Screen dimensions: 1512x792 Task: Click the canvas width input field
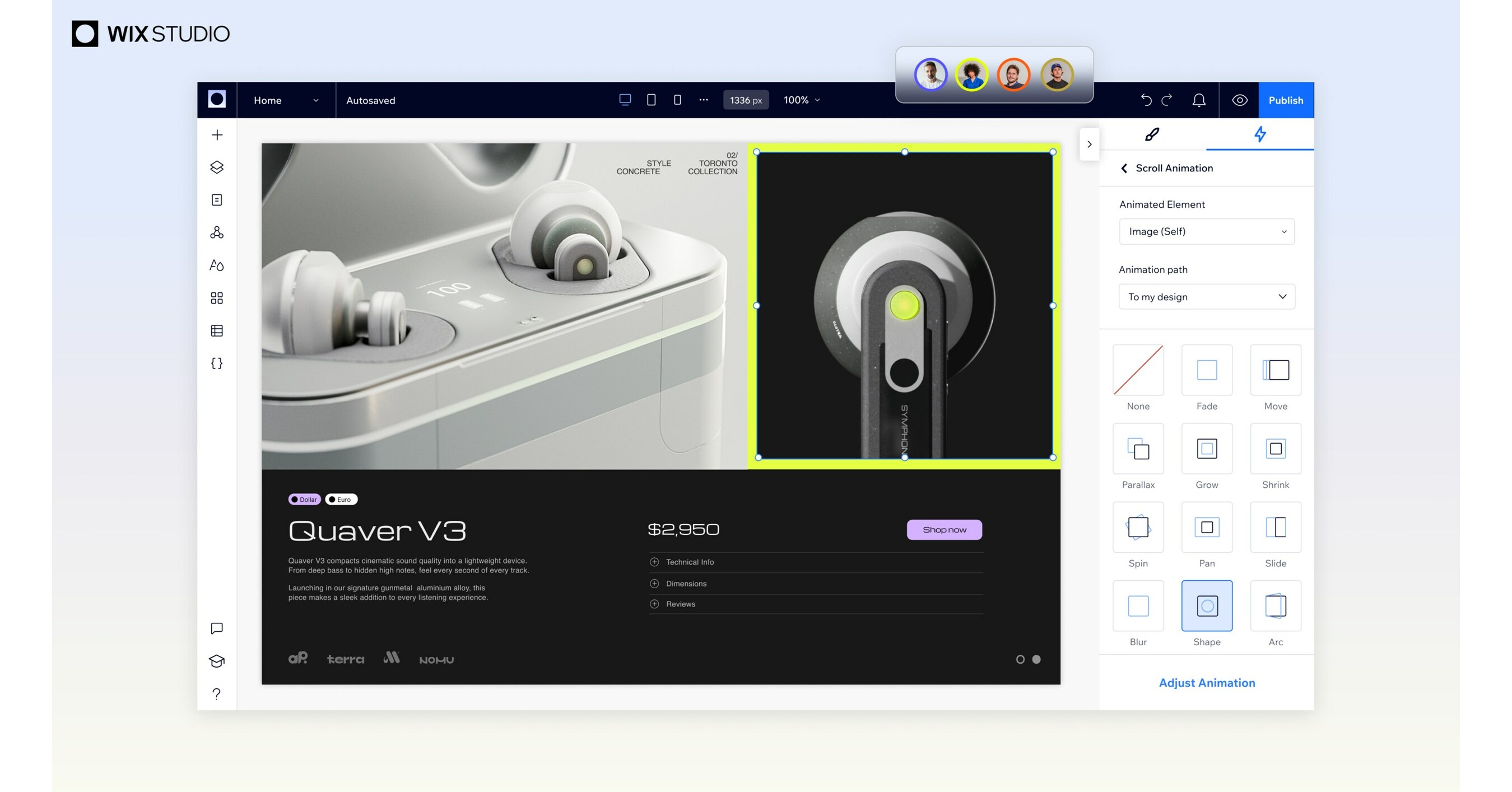pos(745,100)
